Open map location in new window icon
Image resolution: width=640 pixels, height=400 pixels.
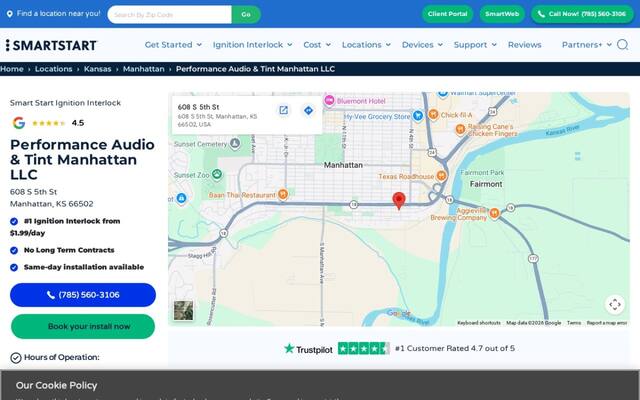pyautogui.click(x=283, y=110)
